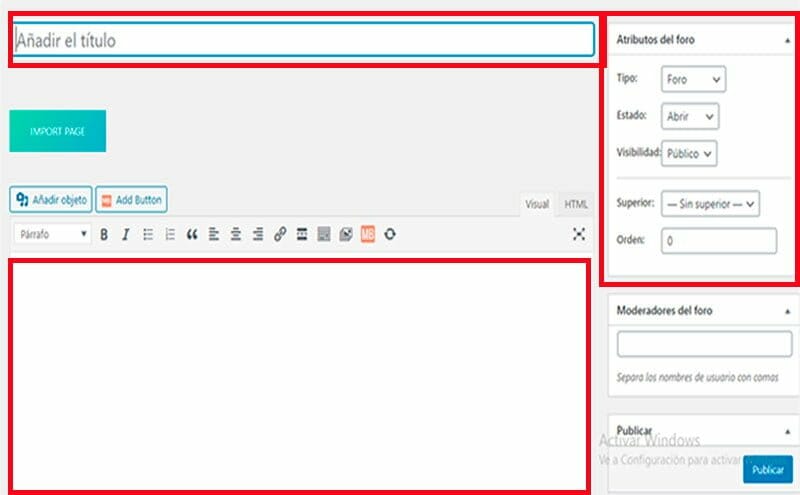
Task: Toggle the toolbar kitchen sink icon
Action: point(324,234)
